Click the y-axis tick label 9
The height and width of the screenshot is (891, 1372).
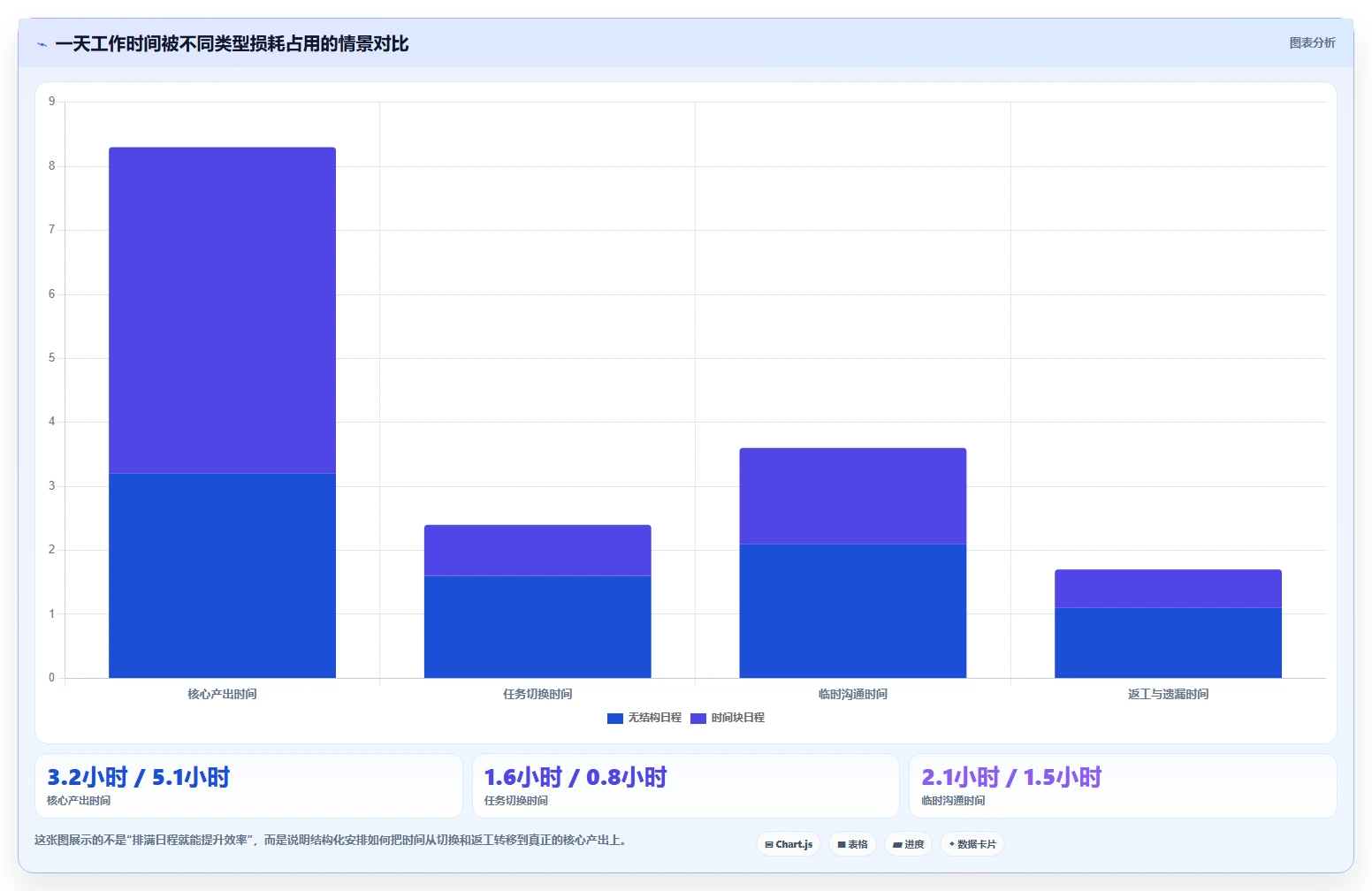coord(51,102)
